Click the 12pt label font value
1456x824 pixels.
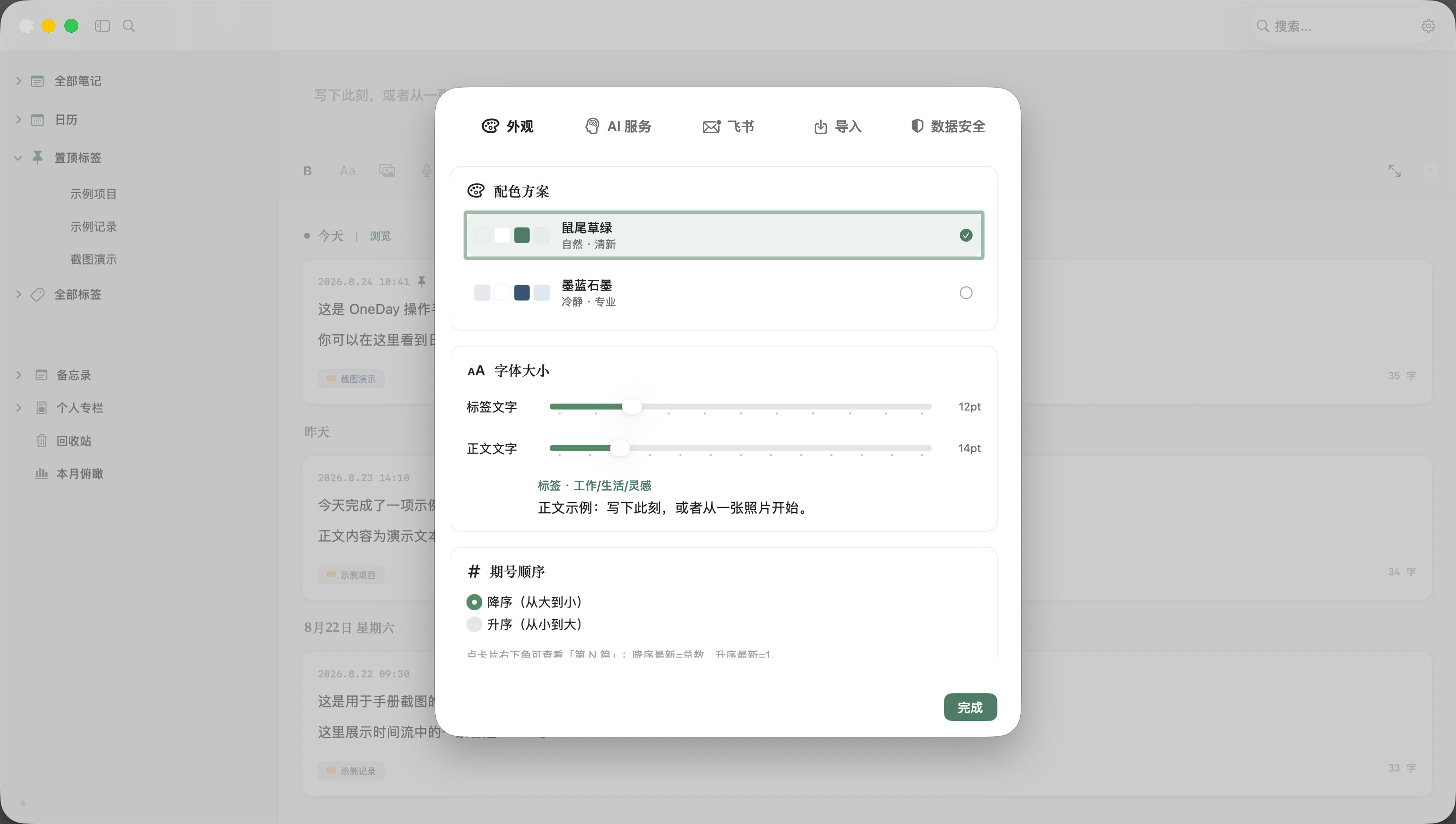point(969,407)
